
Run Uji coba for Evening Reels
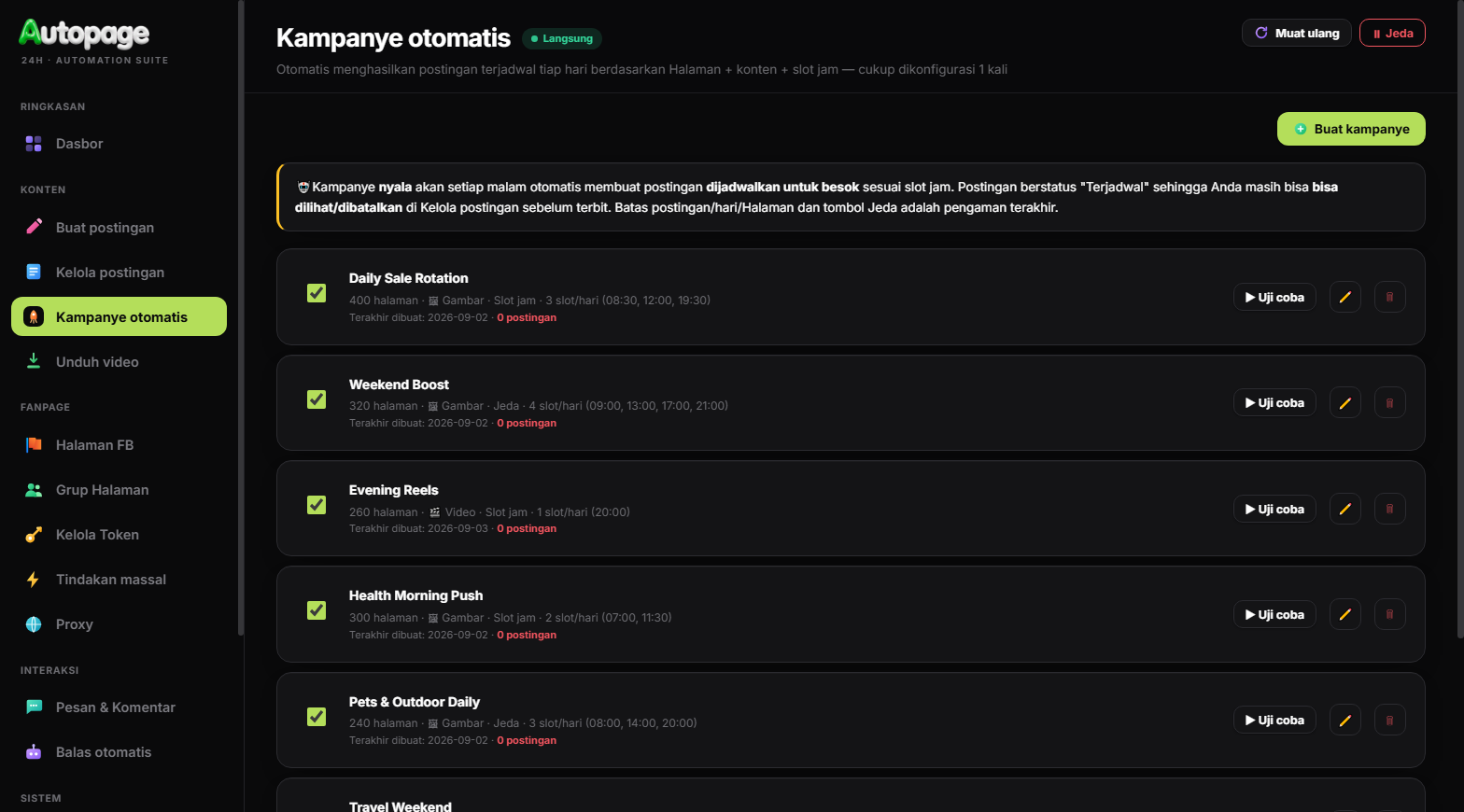pyautogui.click(x=1274, y=509)
